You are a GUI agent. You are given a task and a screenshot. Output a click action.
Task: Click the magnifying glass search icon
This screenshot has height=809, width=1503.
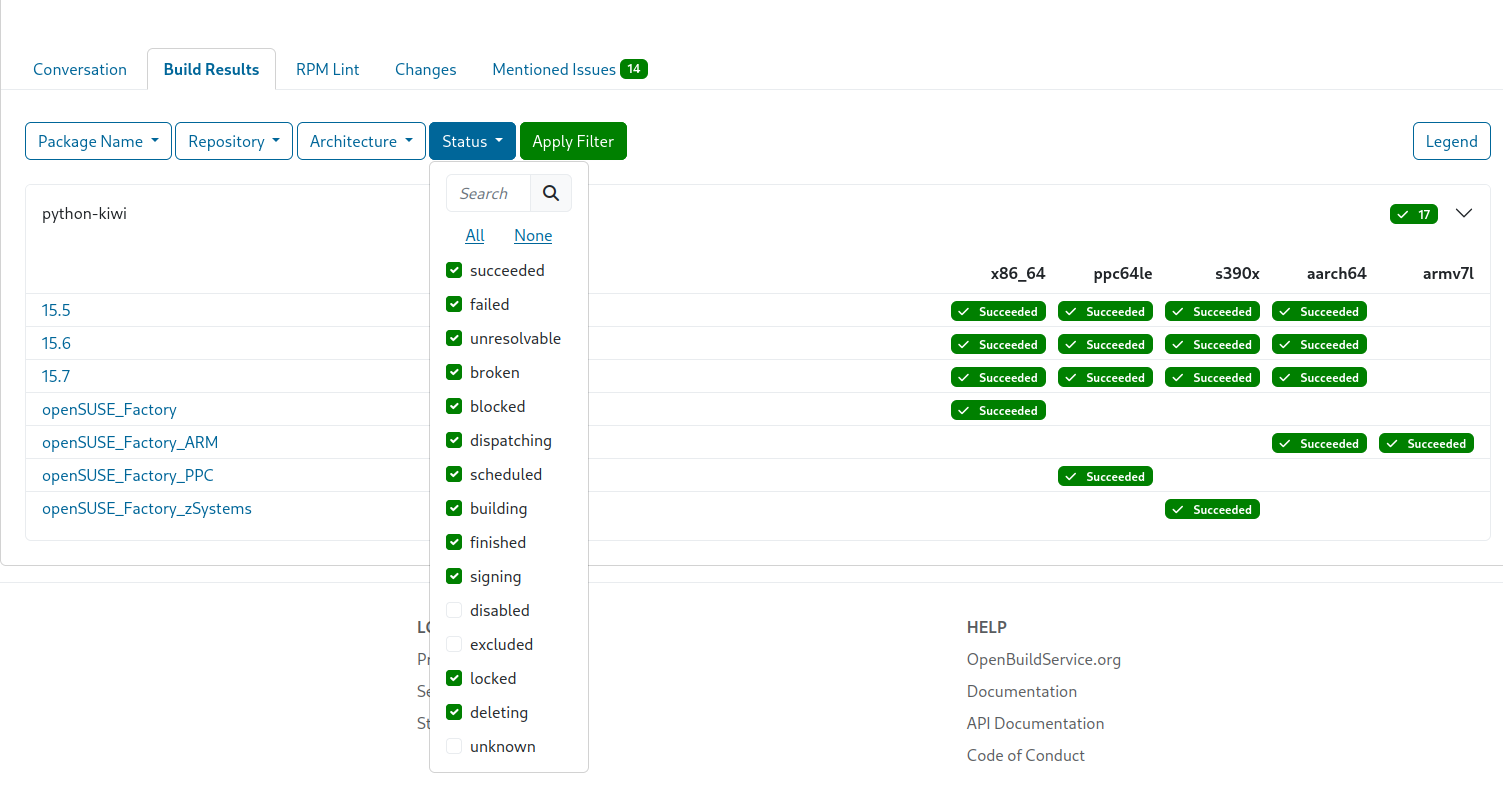pyautogui.click(x=551, y=193)
